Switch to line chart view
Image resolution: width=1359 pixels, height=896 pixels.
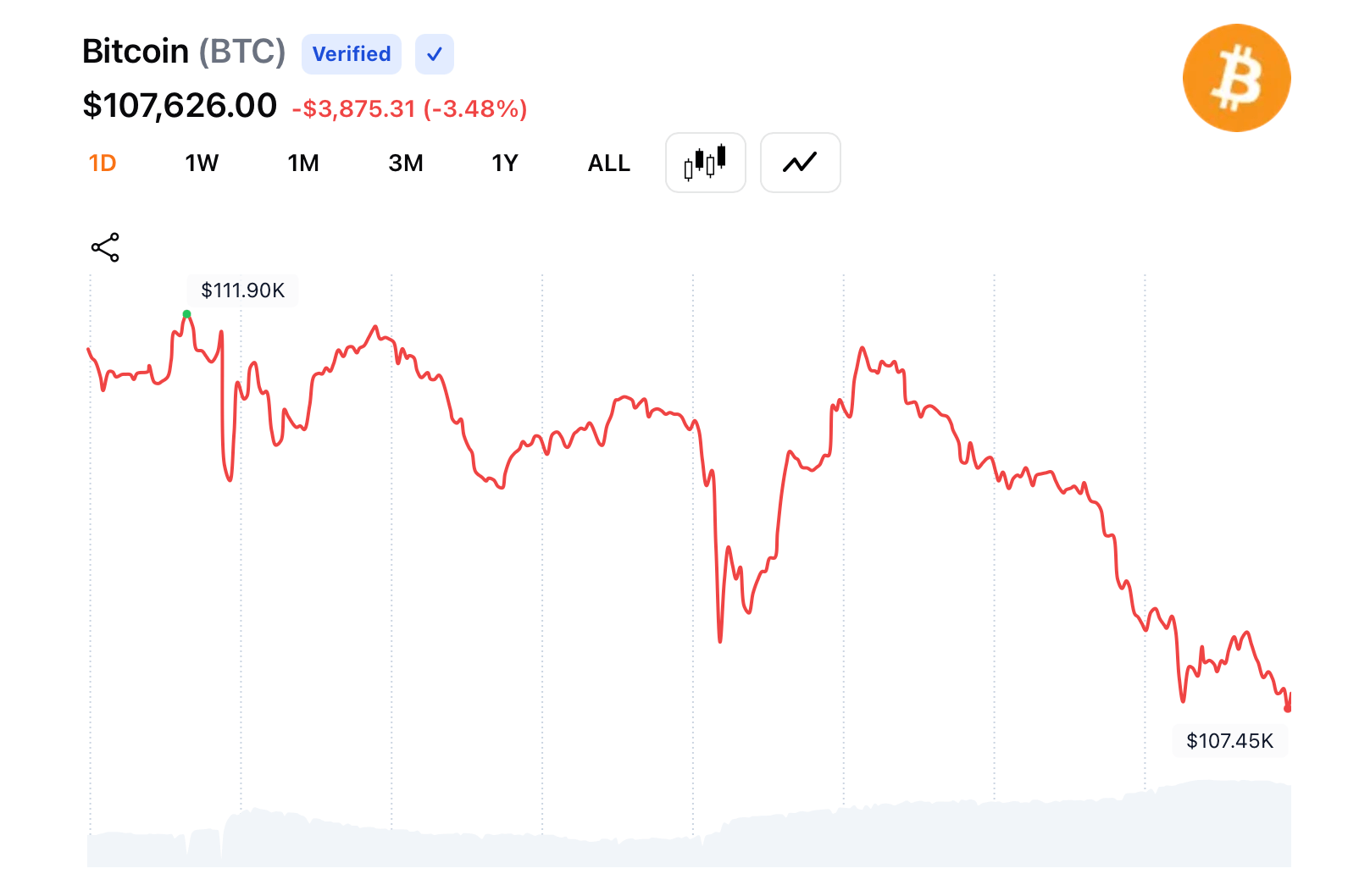(800, 163)
